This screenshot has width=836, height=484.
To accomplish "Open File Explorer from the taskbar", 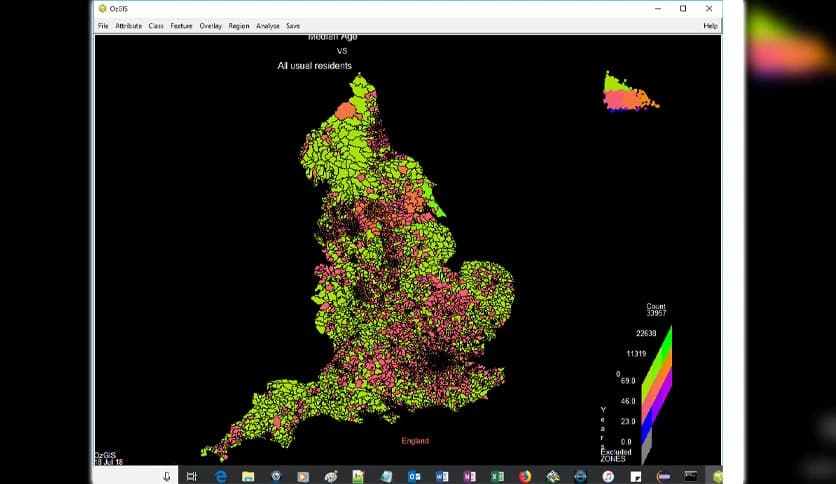I will [248, 476].
